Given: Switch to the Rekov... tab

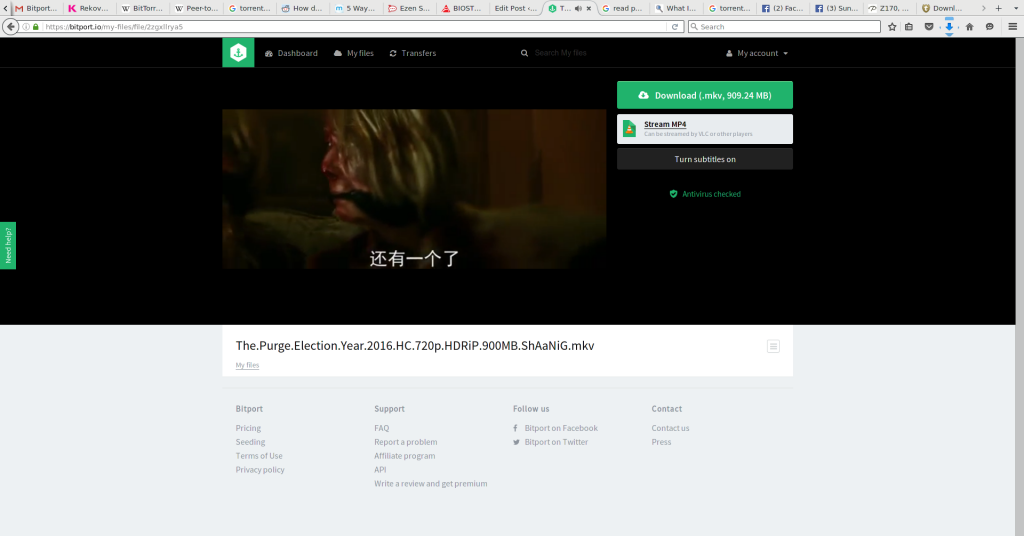Looking at the screenshot, I should [89, 8].
